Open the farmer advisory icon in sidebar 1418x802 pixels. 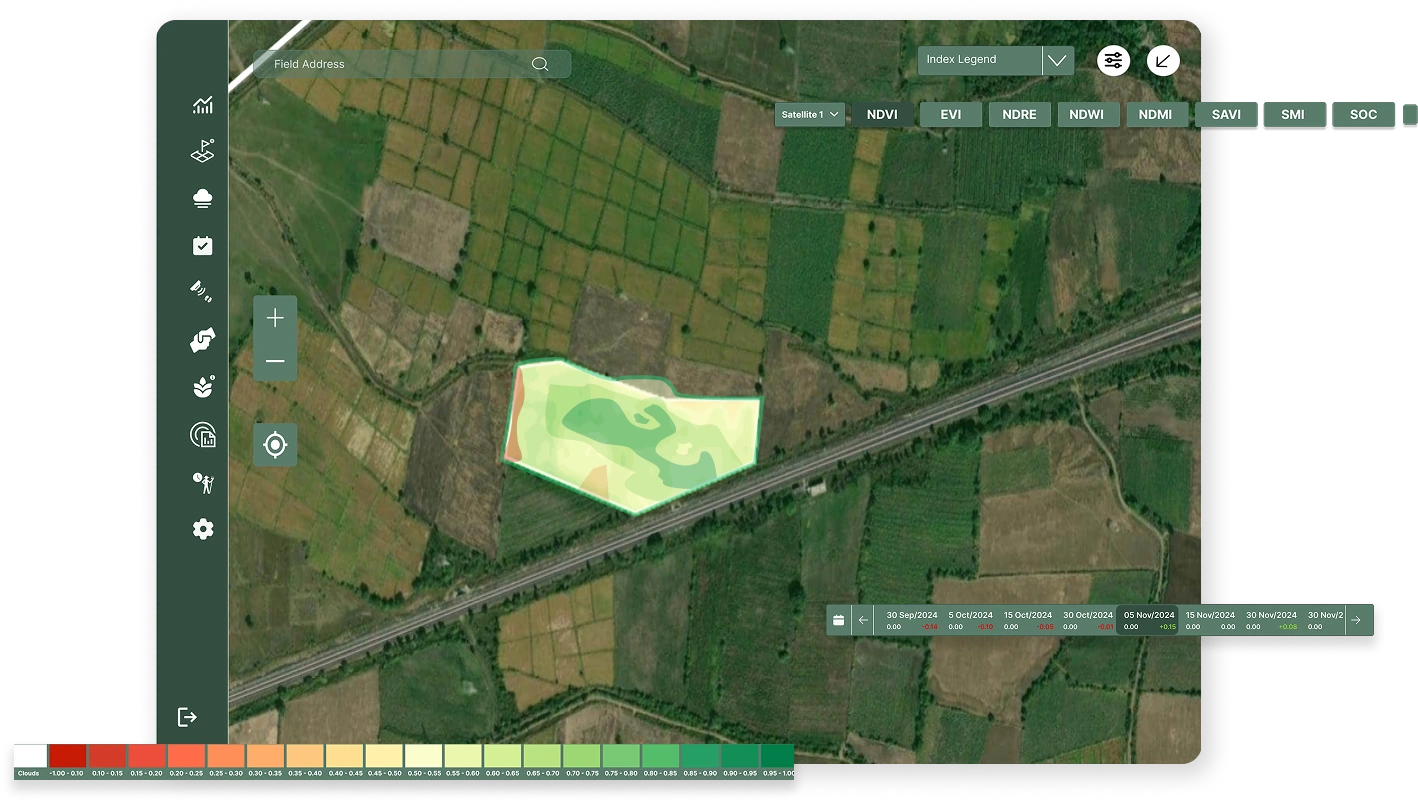[203, 483]
